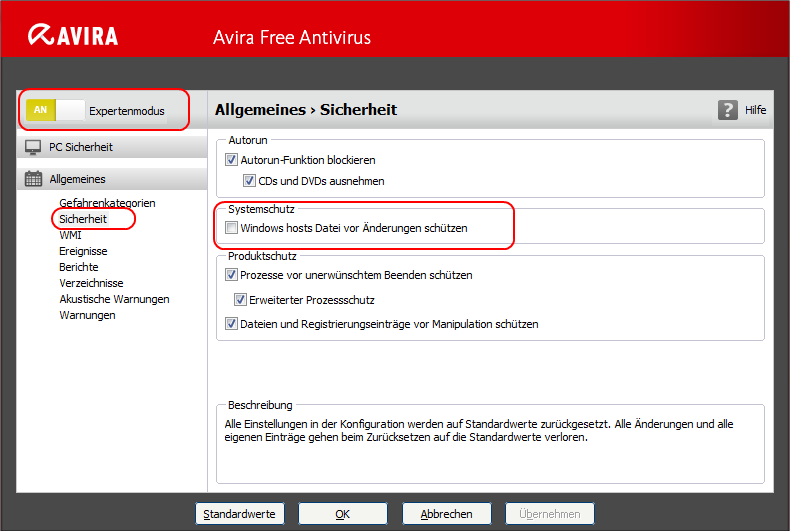The image size is (790, 531).
Task: Uncheck Autorun-Funktion blockieren
Action: point(232,160)
